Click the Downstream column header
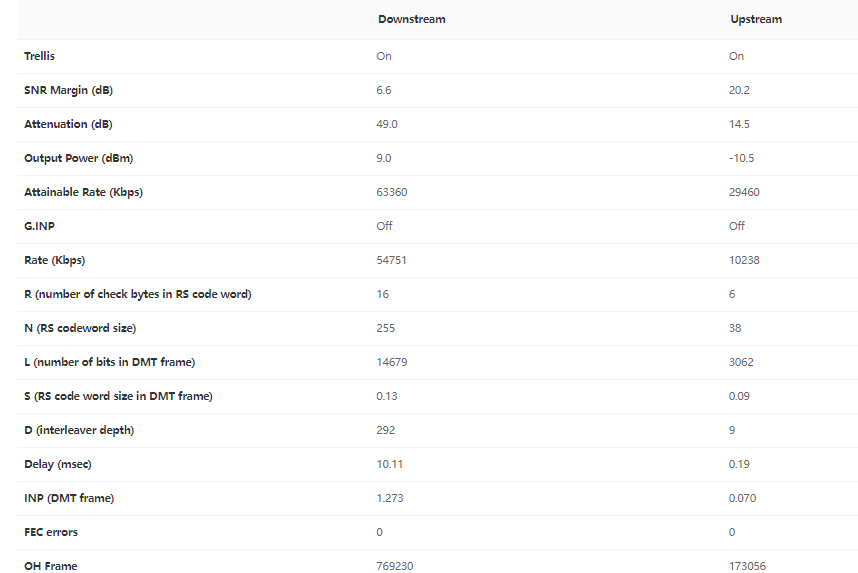The width and height of the screenshot is (858, 573). click(411, 20)
